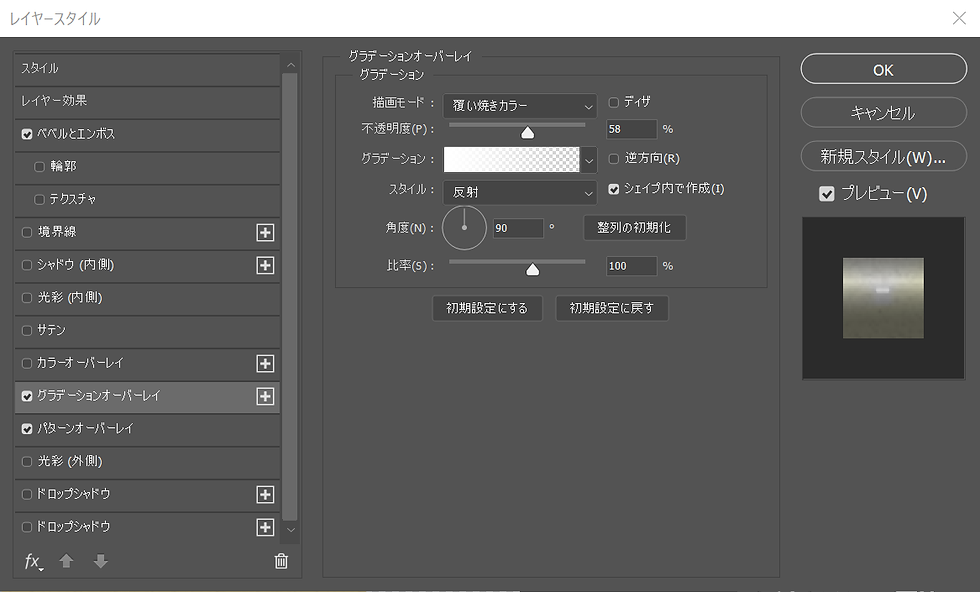Click 新規スタイル(W)... button
This screenshot has width=980, height=592.
pyautogui.click(x=883, y=156)
